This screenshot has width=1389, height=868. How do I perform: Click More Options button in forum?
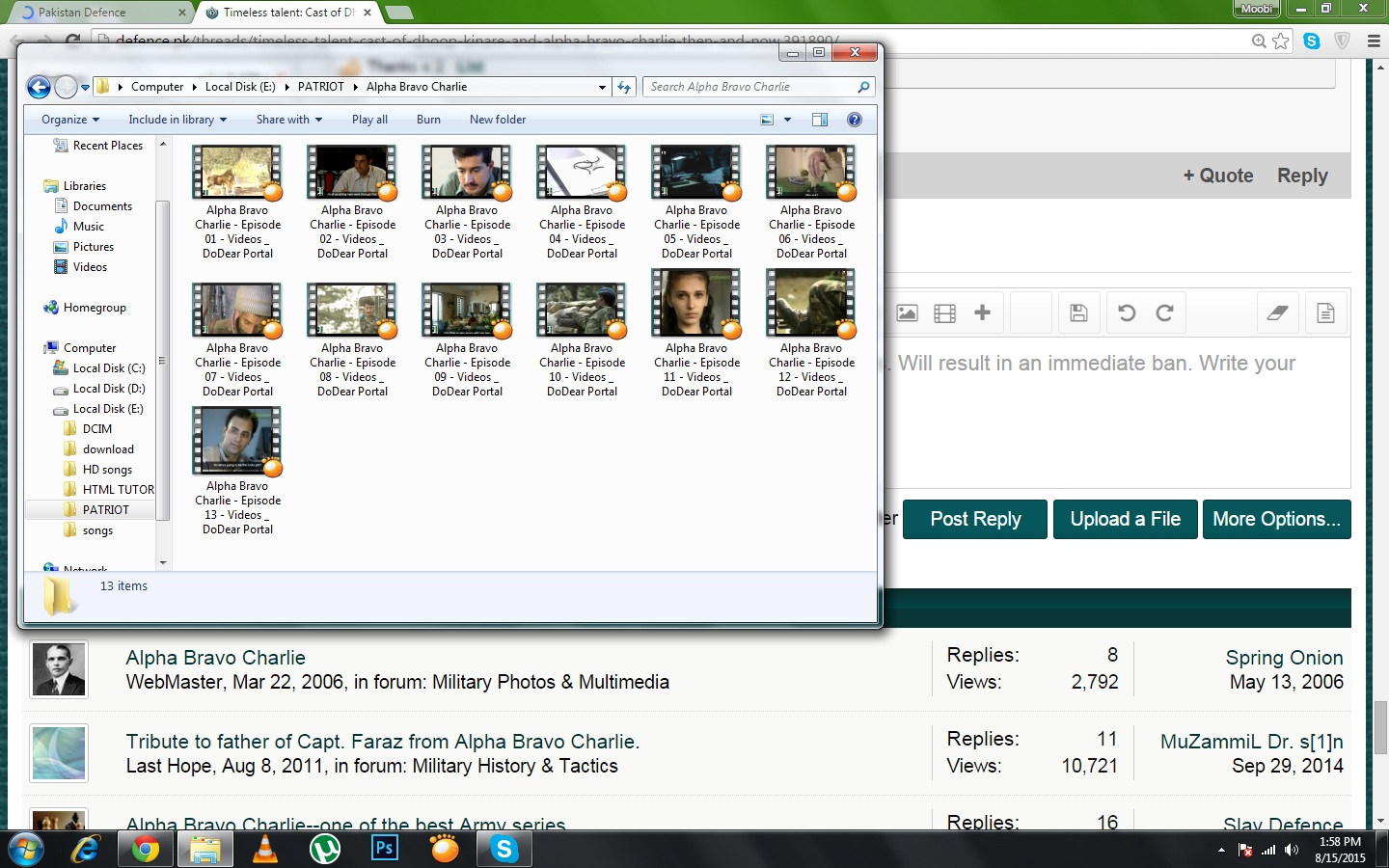click(1277, 519)
